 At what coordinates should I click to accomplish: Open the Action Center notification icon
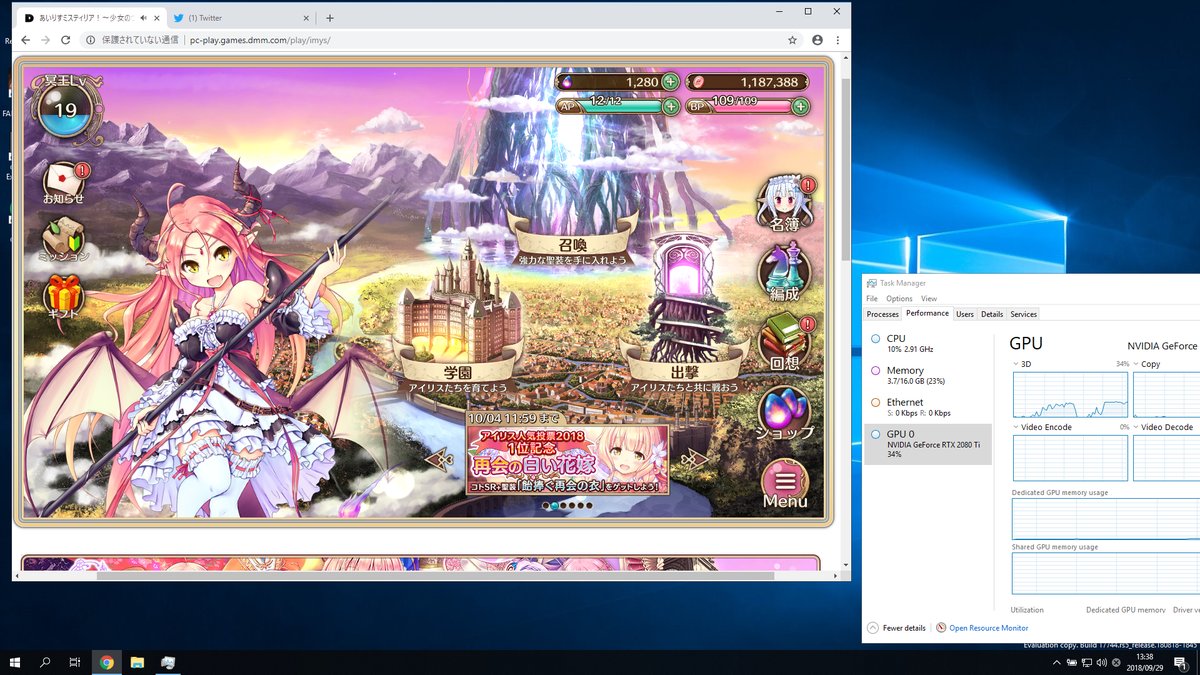click(1180, 663)
